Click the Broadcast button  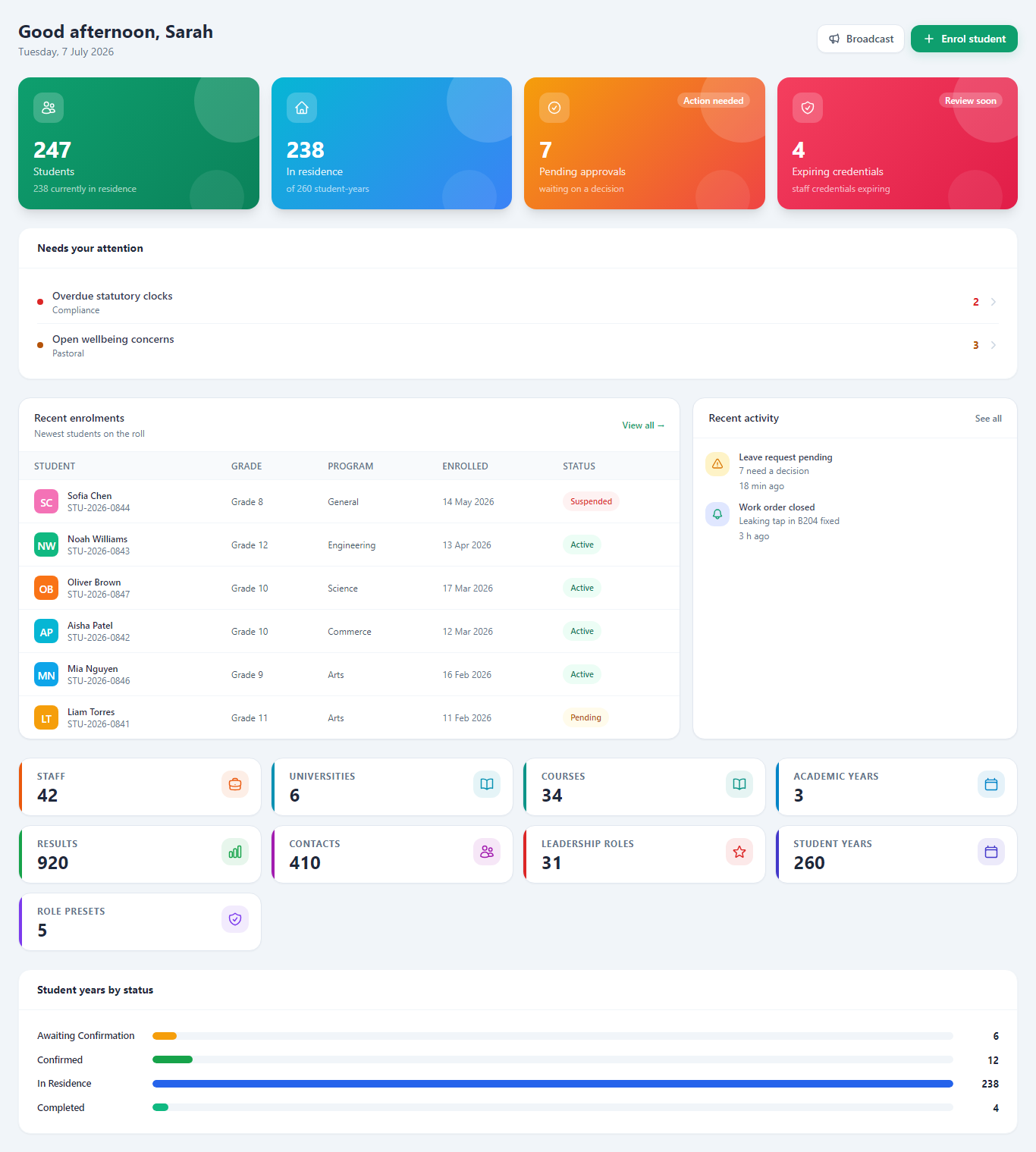[x=861, y=39]
